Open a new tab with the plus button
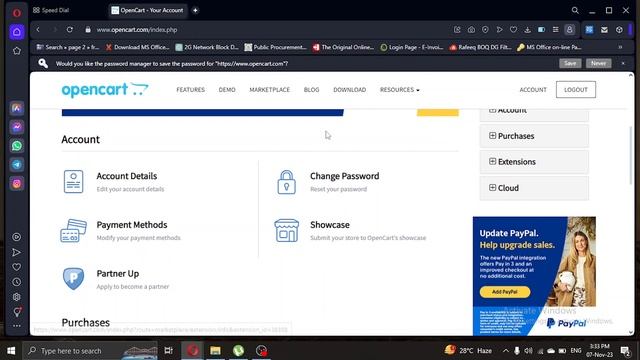This screenshot has width=640, height=360. point(195,10)
